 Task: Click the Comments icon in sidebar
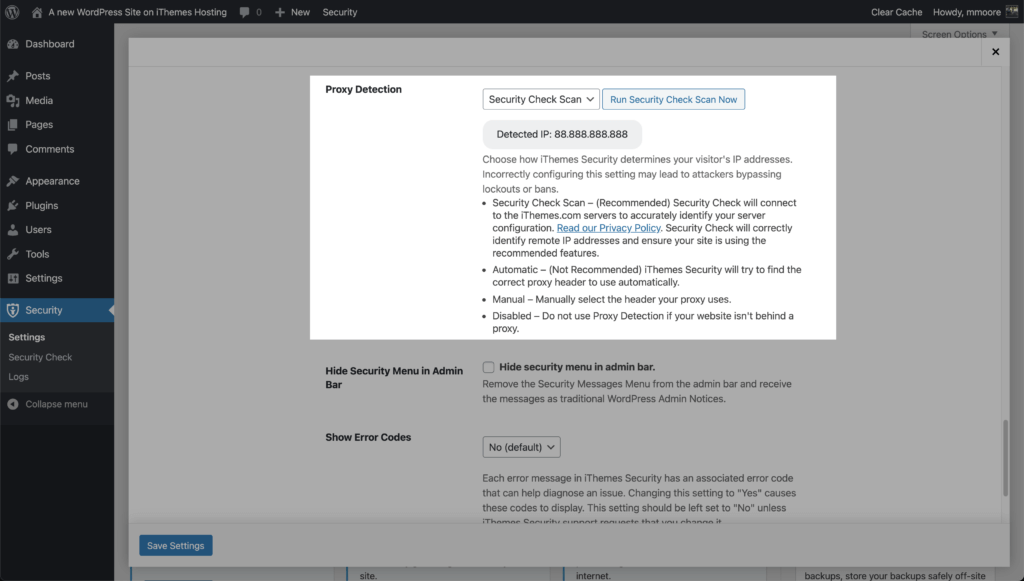(12, 149)
